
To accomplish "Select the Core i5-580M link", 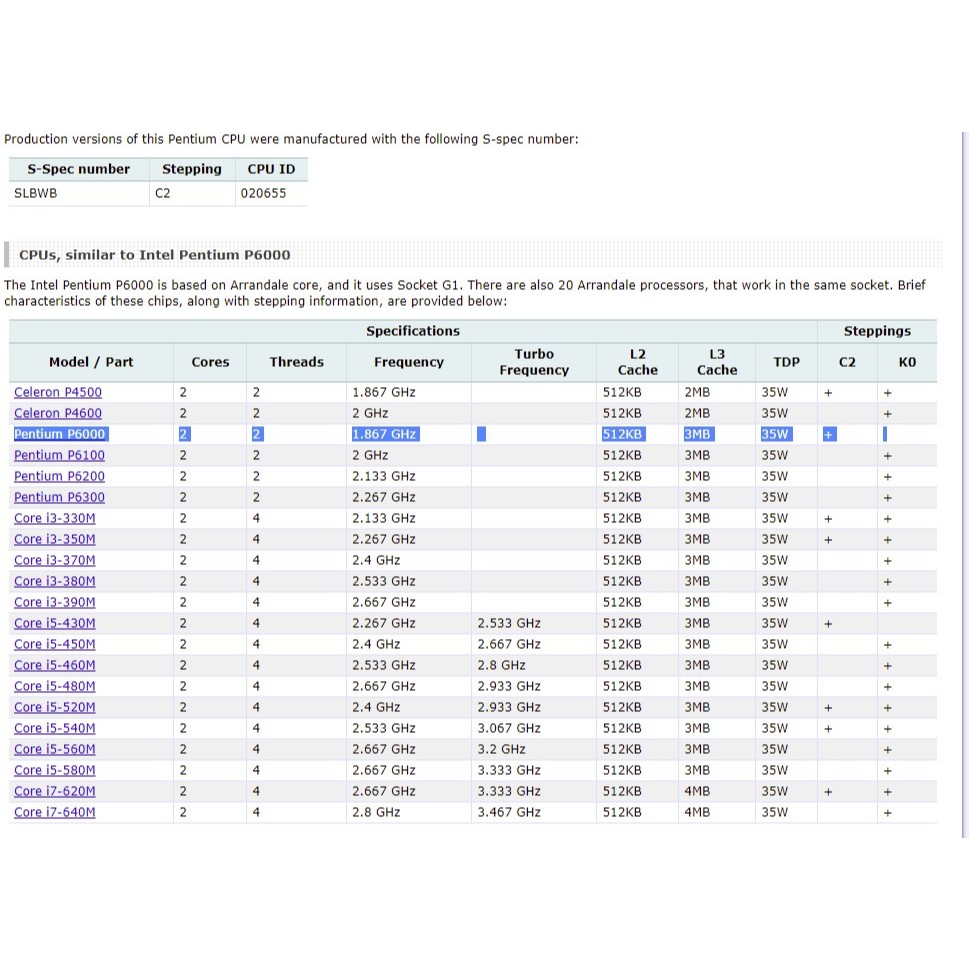I will coord(55,770).
